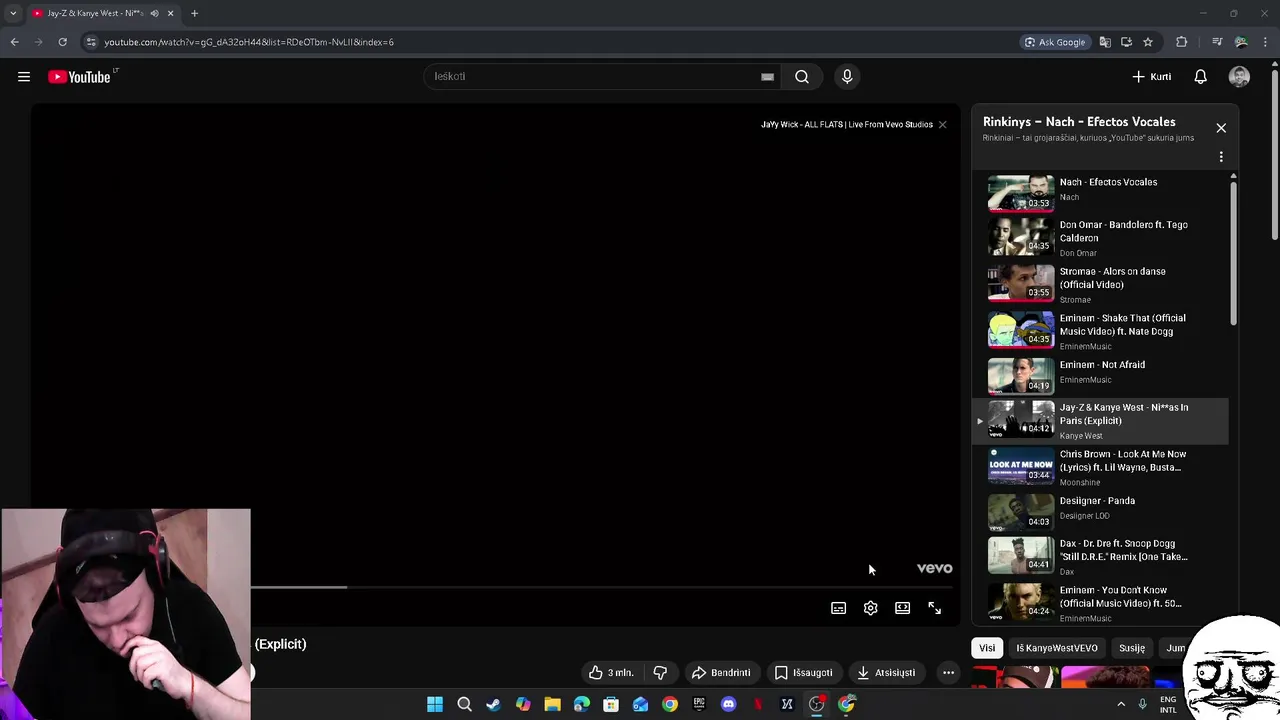Like the video with 3 mln. likes
Viewport: 1280px width, 720px height.
pos(610,673)
